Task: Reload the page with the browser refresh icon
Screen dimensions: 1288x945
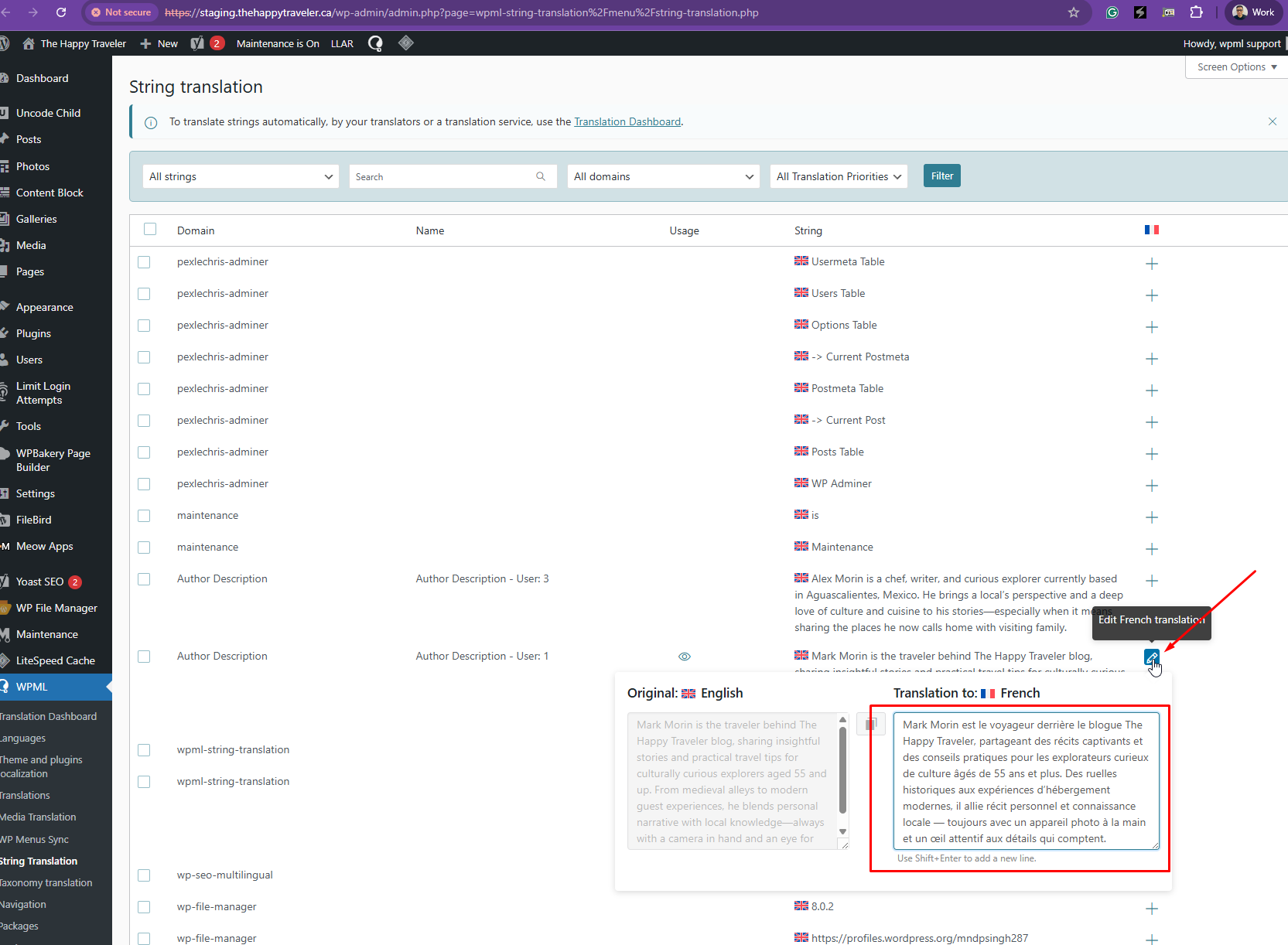Action: pyautogui.click(x=61, y=12)
